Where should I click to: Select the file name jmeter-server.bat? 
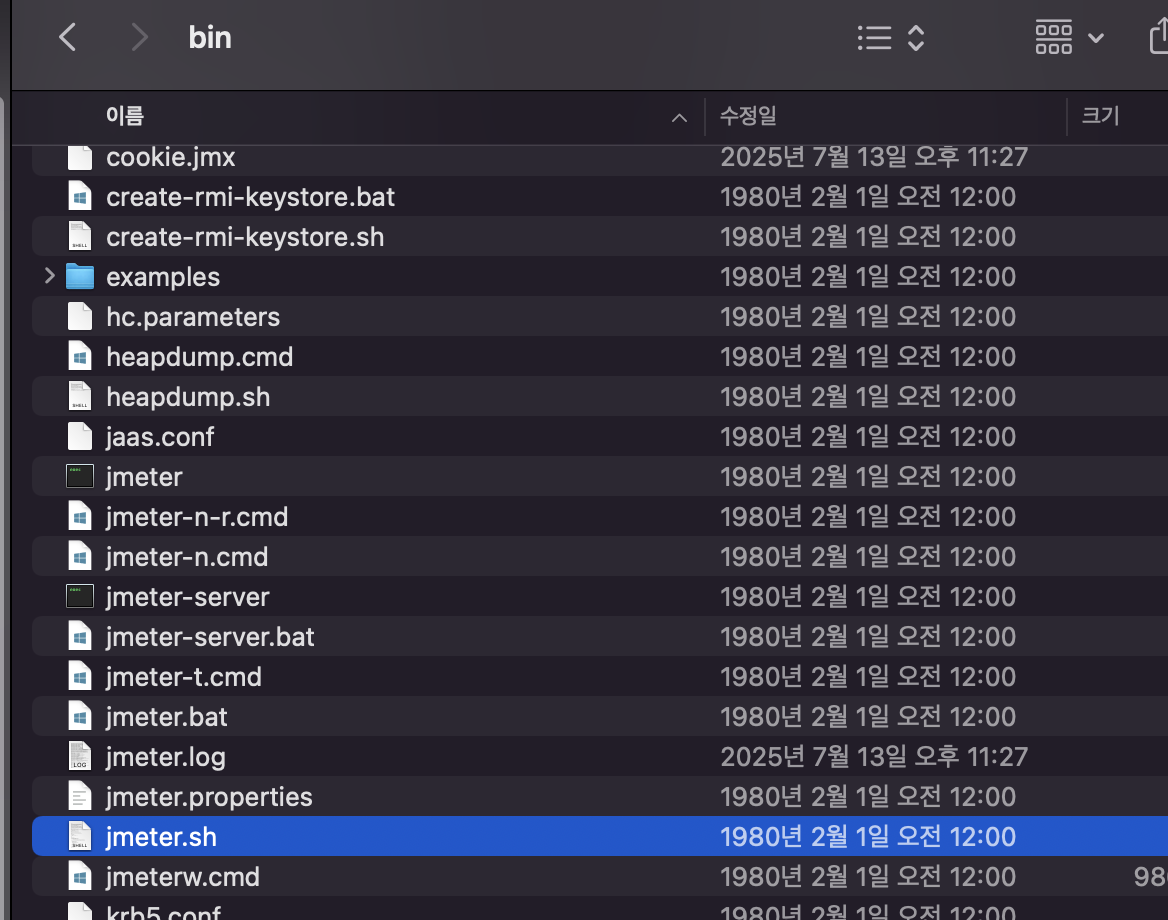click(210, 637)
